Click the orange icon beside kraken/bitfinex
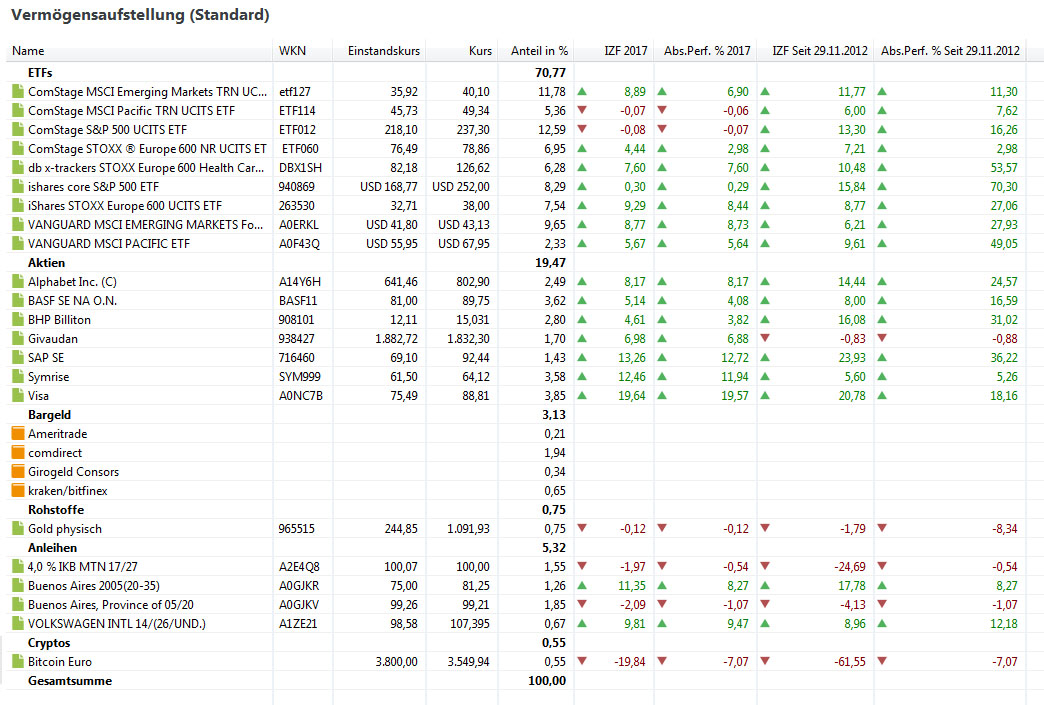The height and width of the screenshot is (705, 1044). pos(18,491)
